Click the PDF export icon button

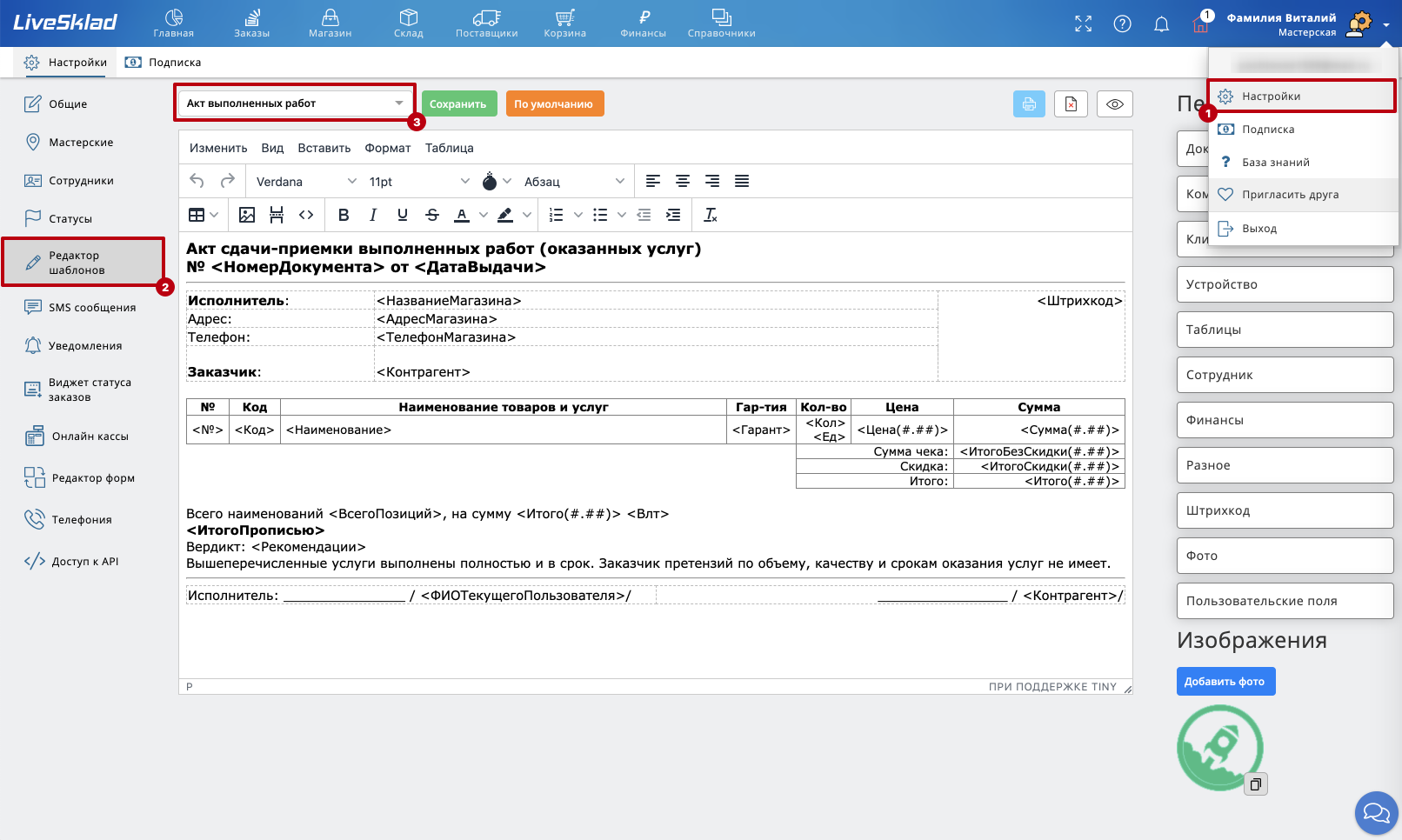[x=1072, y=103]
